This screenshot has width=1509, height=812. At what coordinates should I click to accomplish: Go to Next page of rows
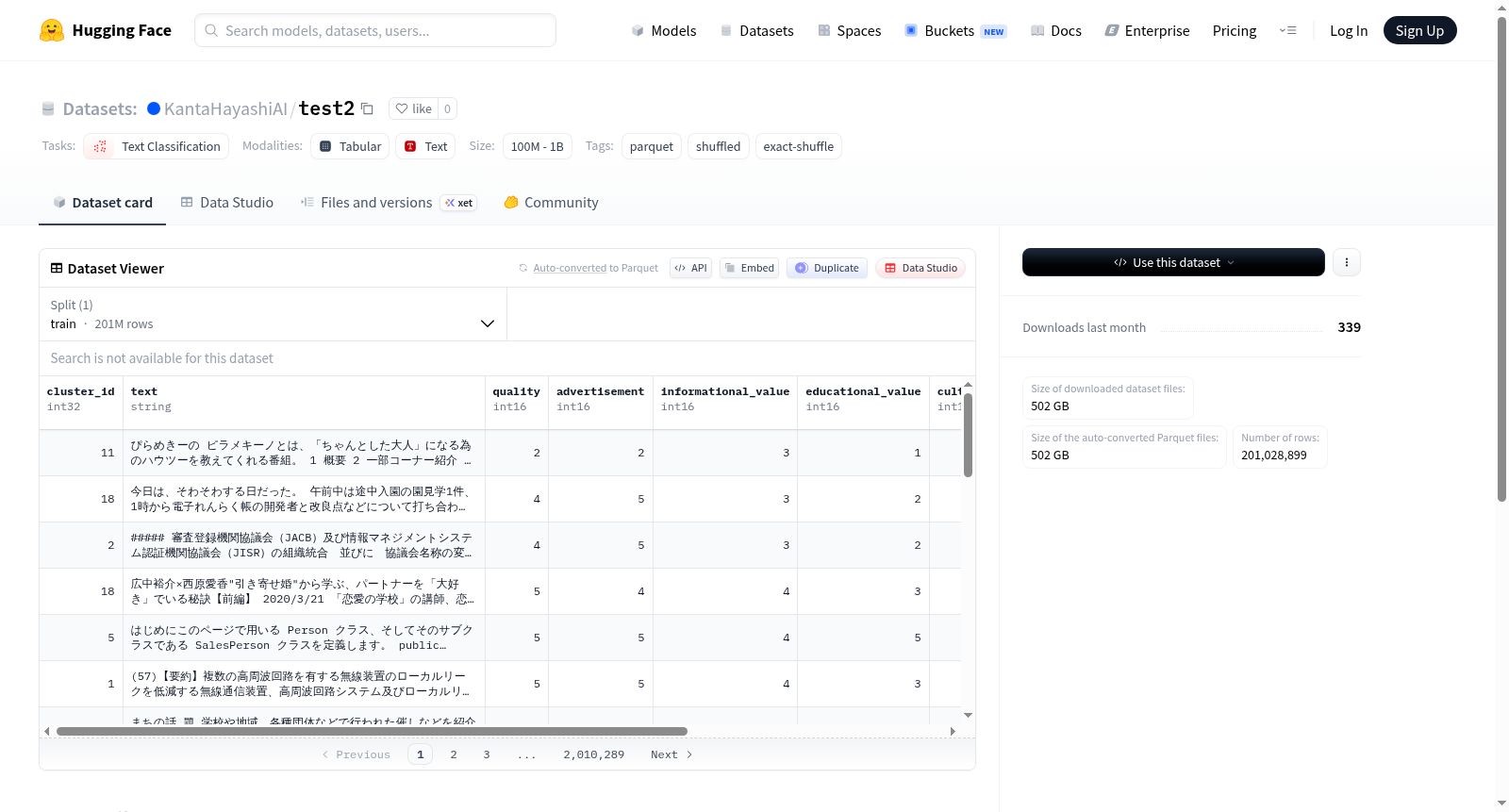(x=672, y=754)
